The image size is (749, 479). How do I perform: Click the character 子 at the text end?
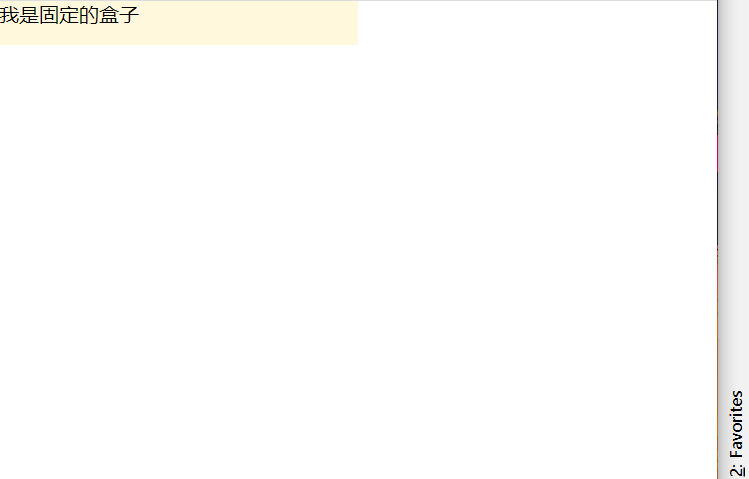tap(129, 15)
